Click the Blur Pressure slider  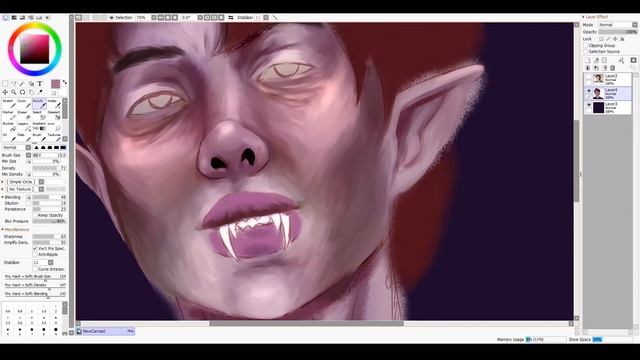49,221
